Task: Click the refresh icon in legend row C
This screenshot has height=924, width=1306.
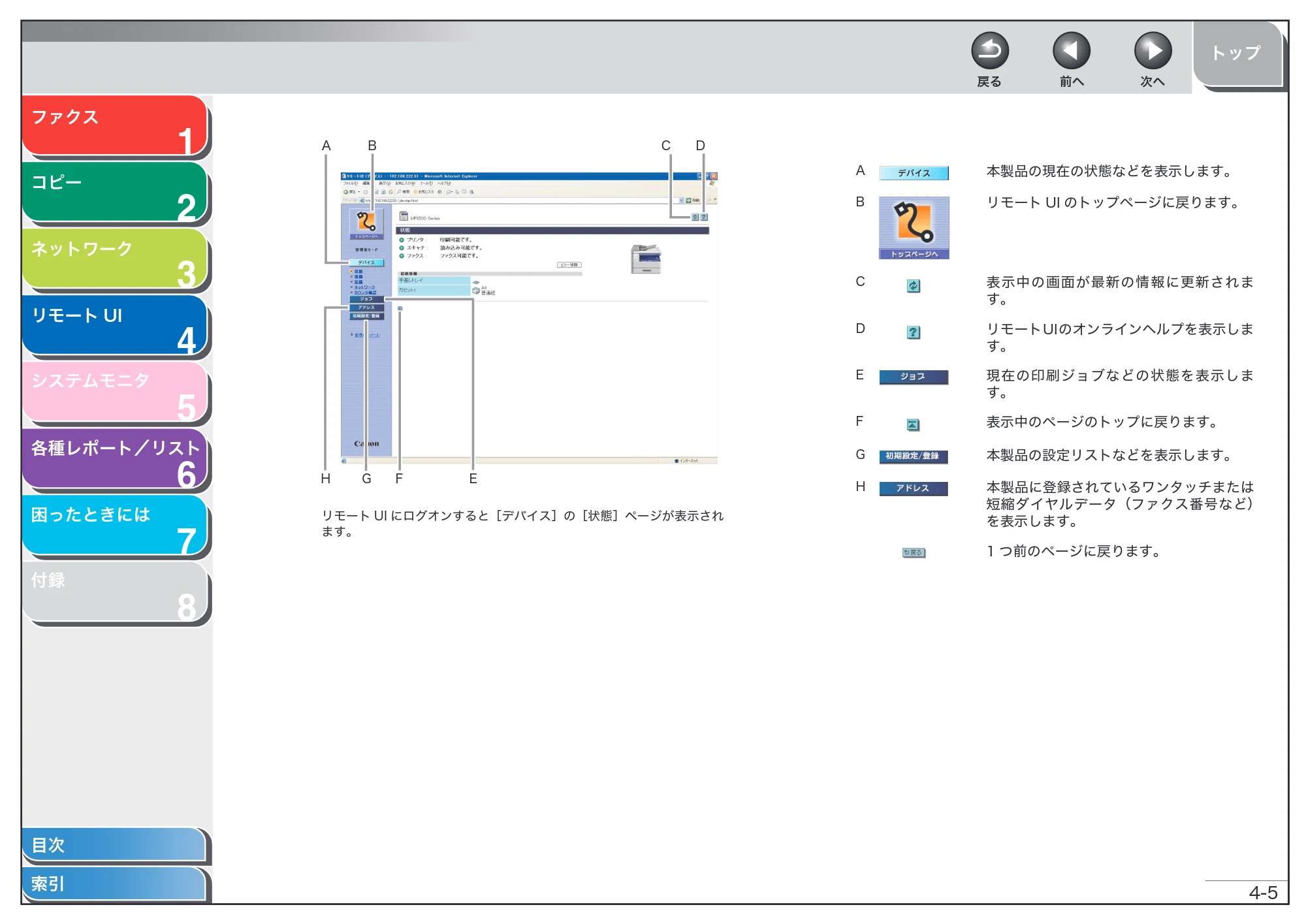Action: (x=914, y=286)
